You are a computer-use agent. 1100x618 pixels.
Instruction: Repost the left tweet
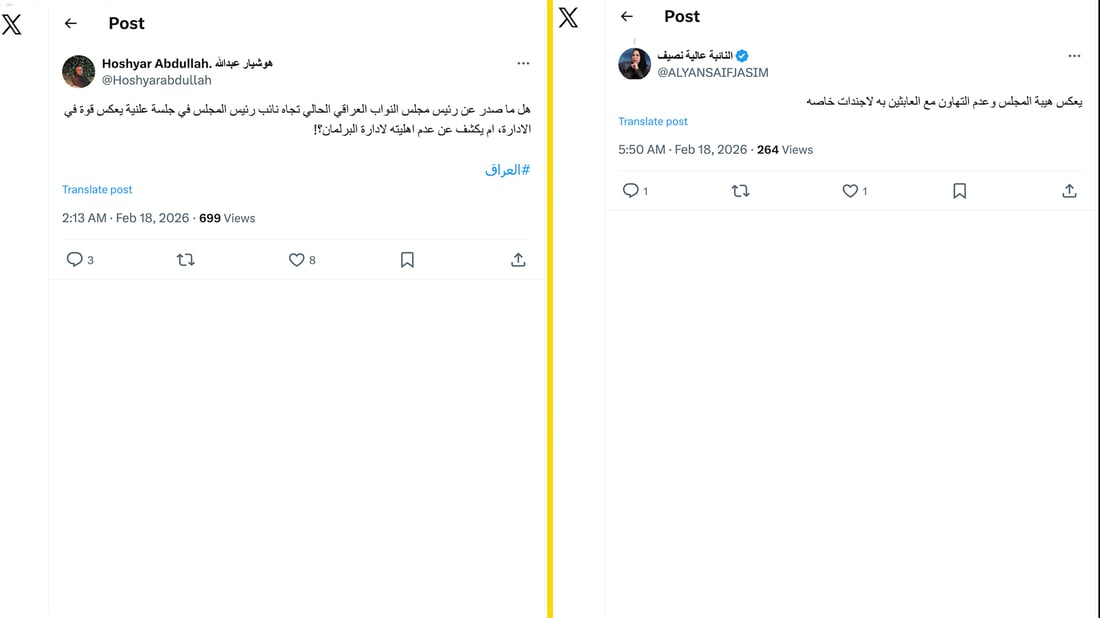pos(186,259)
